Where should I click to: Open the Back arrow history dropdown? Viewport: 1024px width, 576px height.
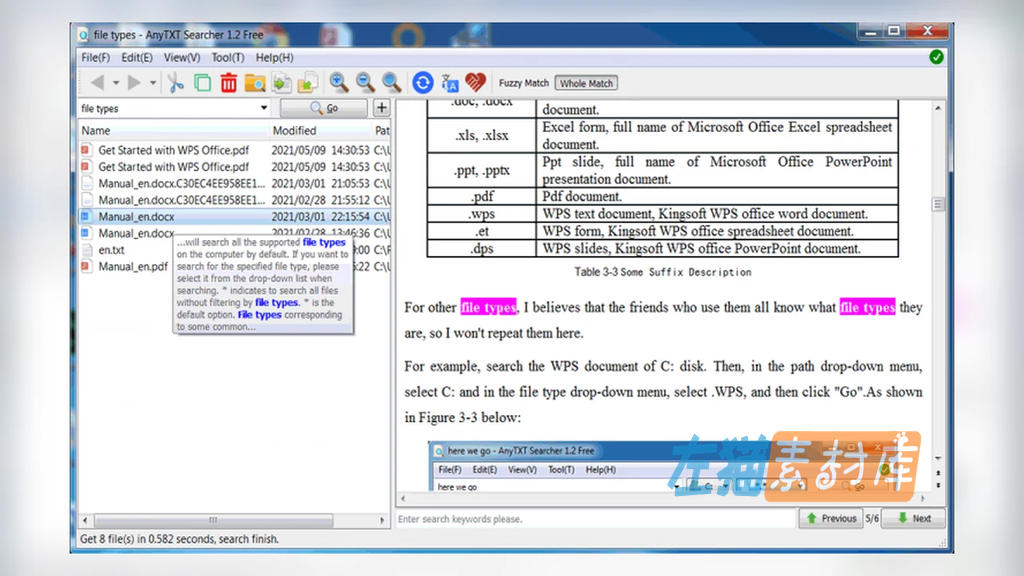[x=116, y=83]
